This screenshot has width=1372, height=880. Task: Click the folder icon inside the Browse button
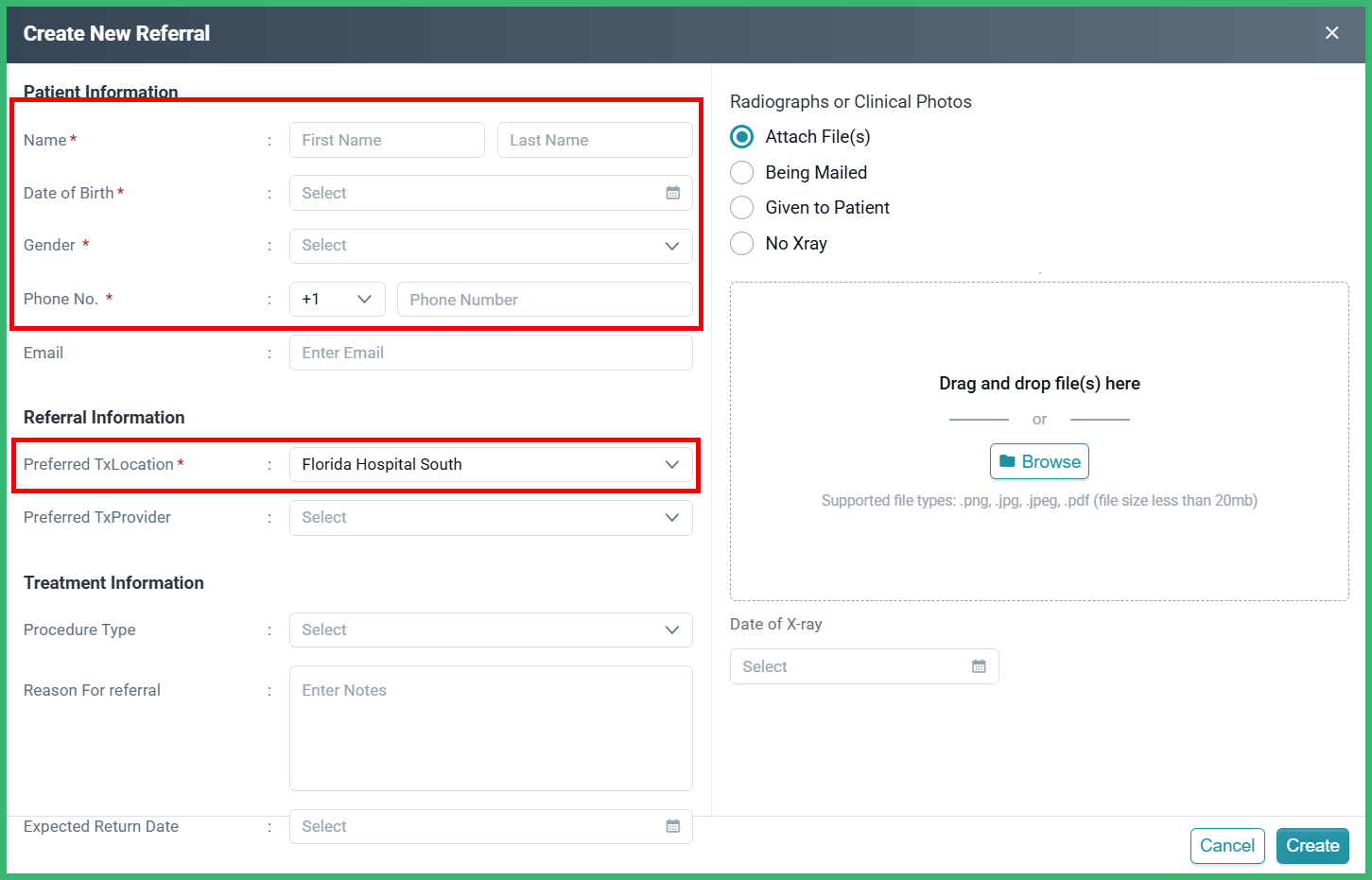[1009, 461]
